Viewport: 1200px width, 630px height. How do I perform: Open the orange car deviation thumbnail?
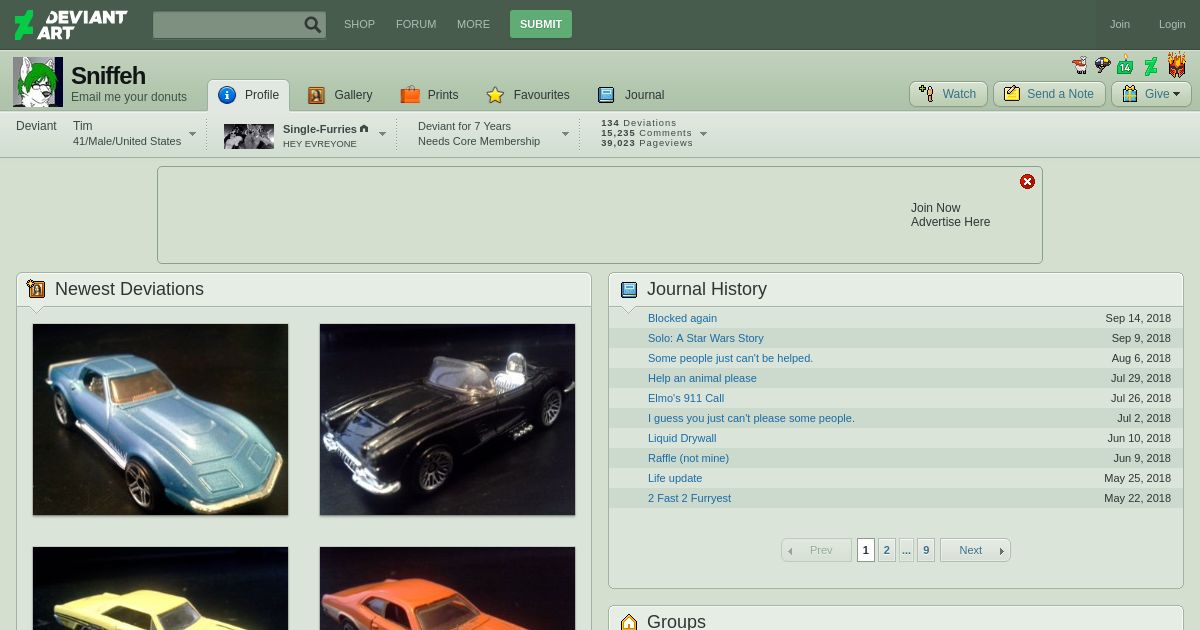click(447, 588)
